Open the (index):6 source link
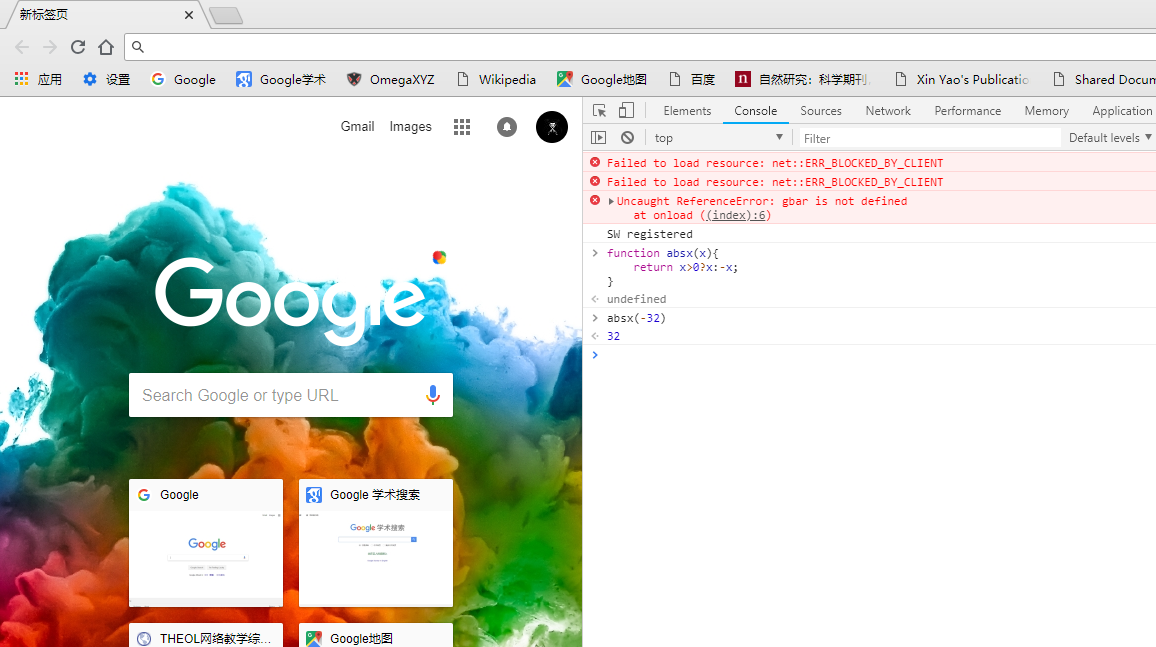This screenshot has width=1156, height=647. click(x=737, y=215)
